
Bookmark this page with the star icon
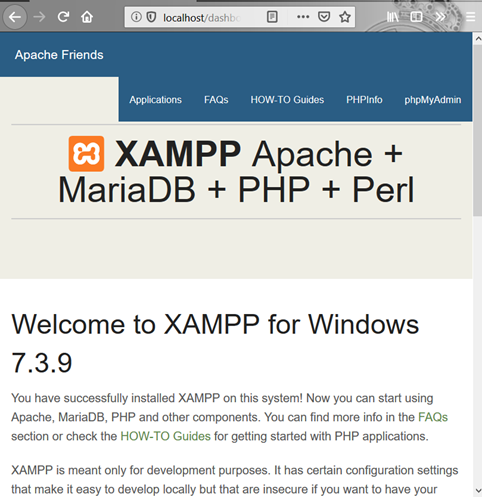click(x=345, y=17)
